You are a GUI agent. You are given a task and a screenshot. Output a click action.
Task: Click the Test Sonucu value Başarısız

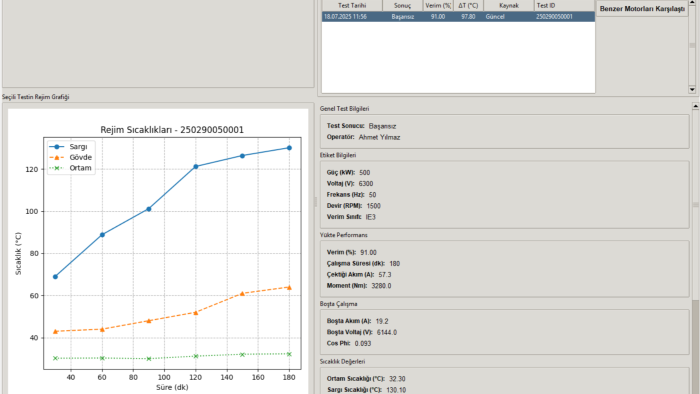click(x=382, y=126)
